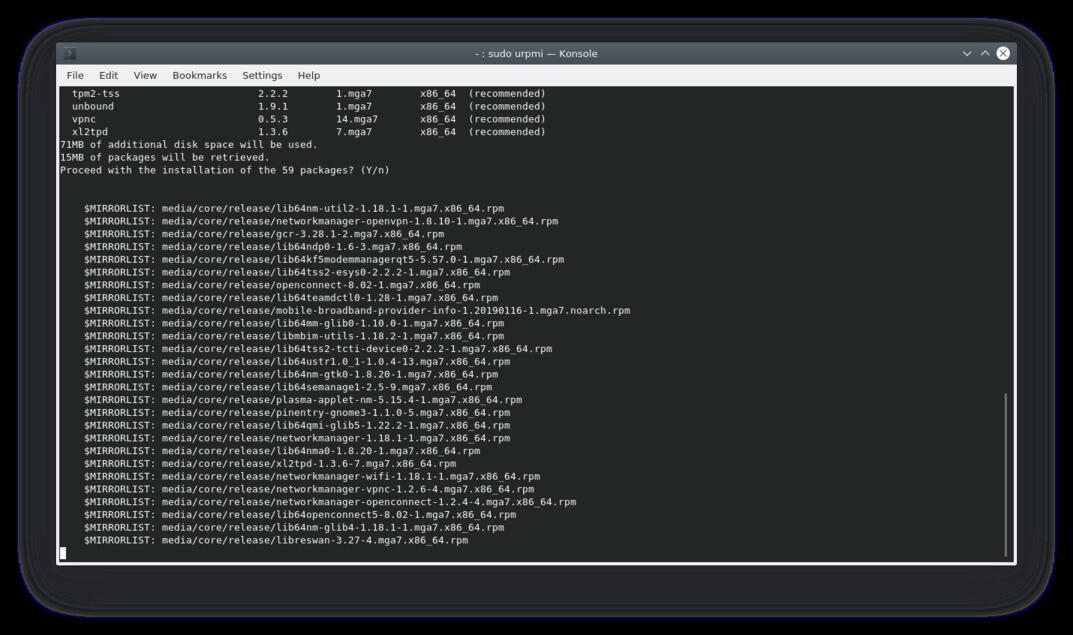
Task: Click the lib64qmi-glib5-1.22.2 rpm line
Action: click(297, 426)
